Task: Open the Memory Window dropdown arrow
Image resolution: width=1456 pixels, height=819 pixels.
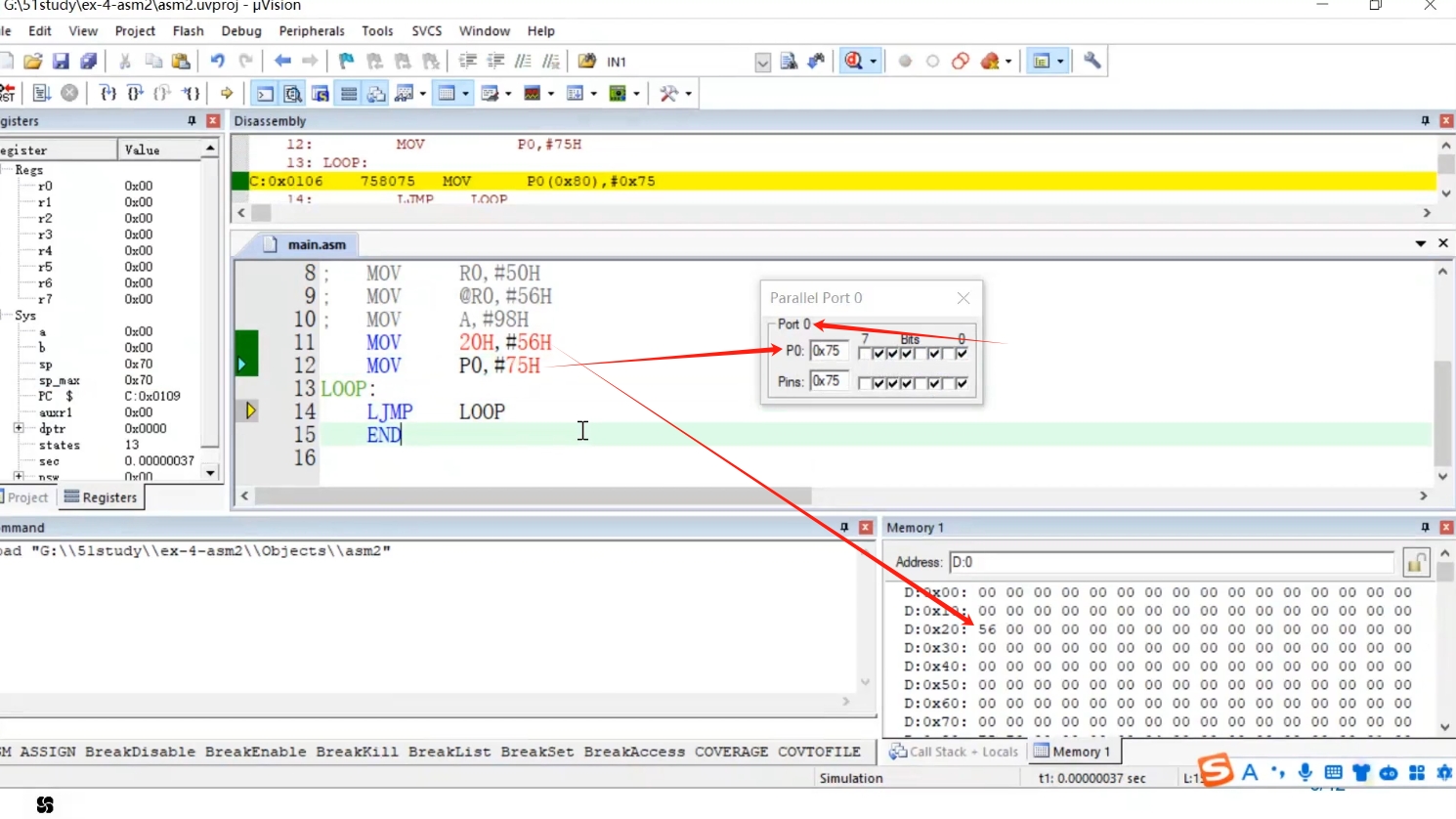Action: click(466, 94)
